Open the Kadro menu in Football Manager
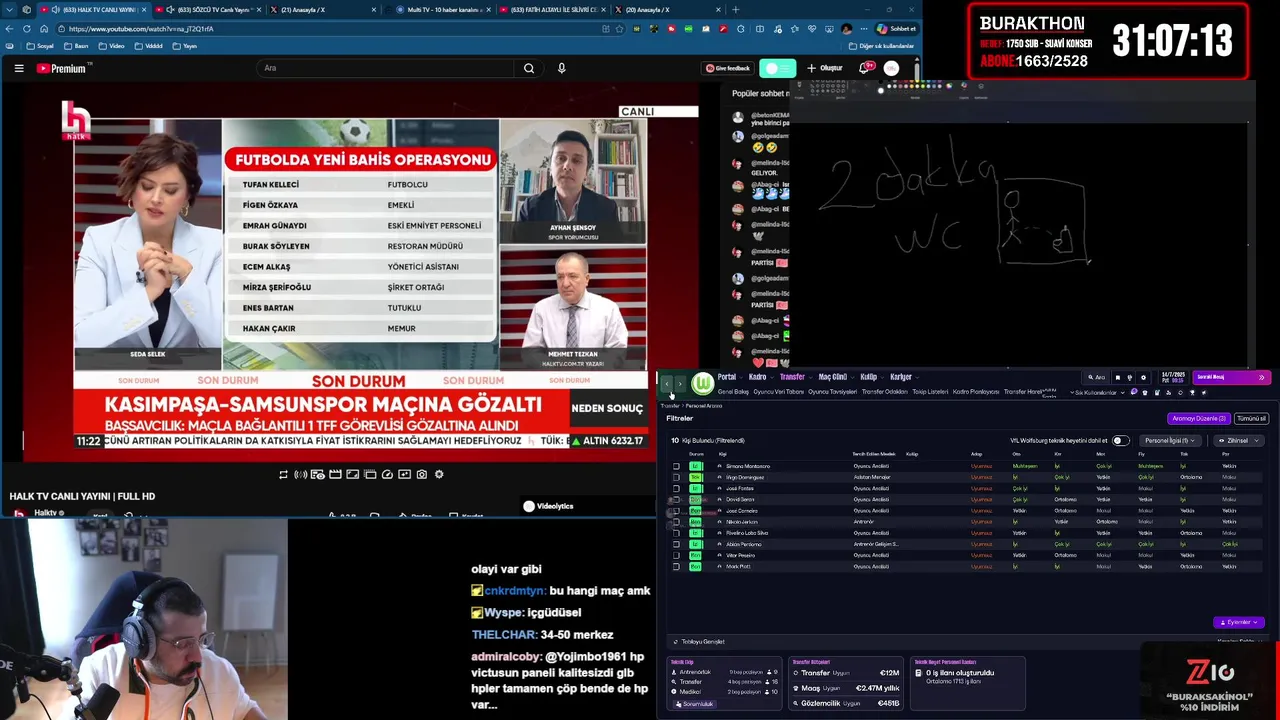This screenshot has width=1280, height=720. (x=757, y=377)
